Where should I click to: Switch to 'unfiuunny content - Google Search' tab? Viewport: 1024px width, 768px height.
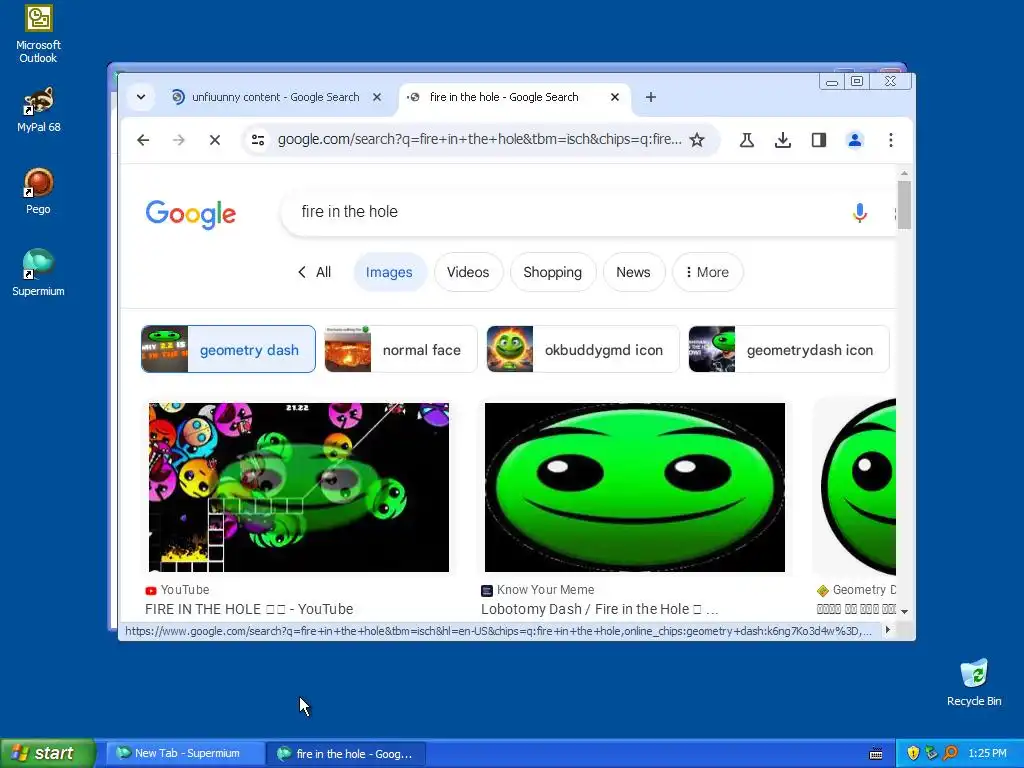(x=276, y=97)
